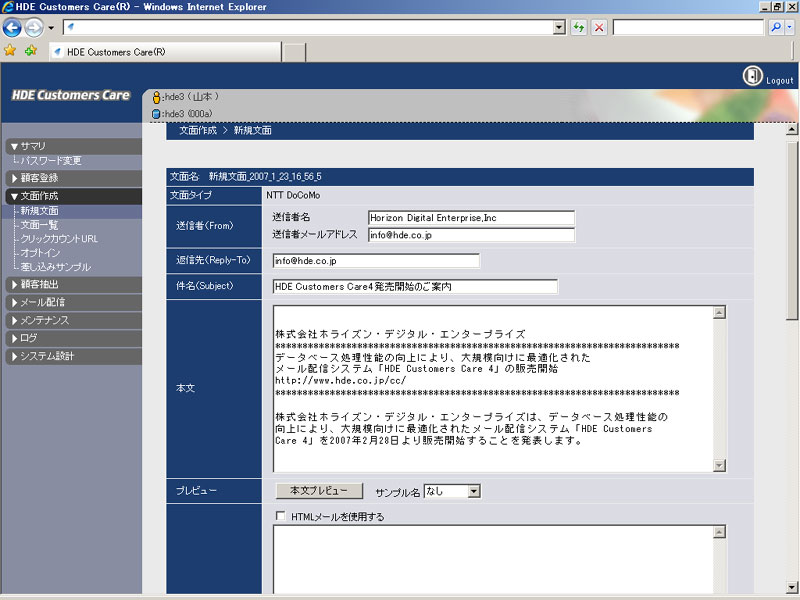Viewport: 800px width, 600px height.
Task: Click the Favorites star icon
Action: 10,51
